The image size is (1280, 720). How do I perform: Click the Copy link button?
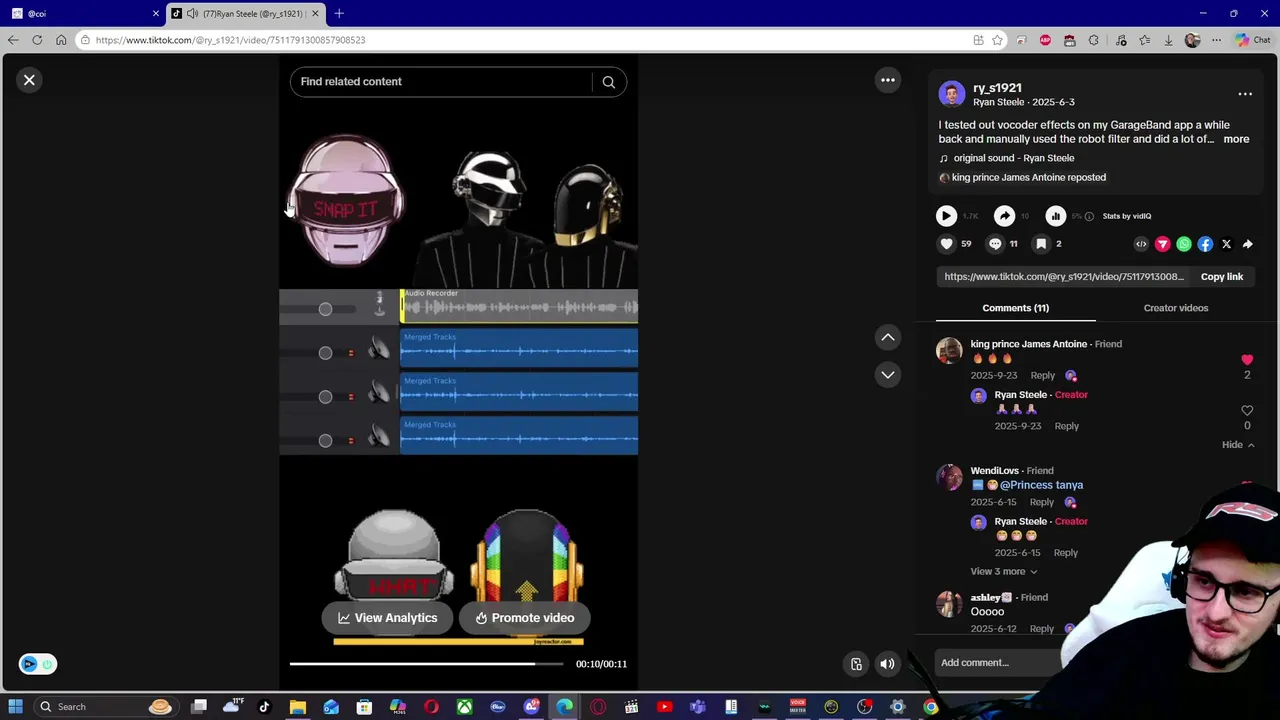(1221, 277)
